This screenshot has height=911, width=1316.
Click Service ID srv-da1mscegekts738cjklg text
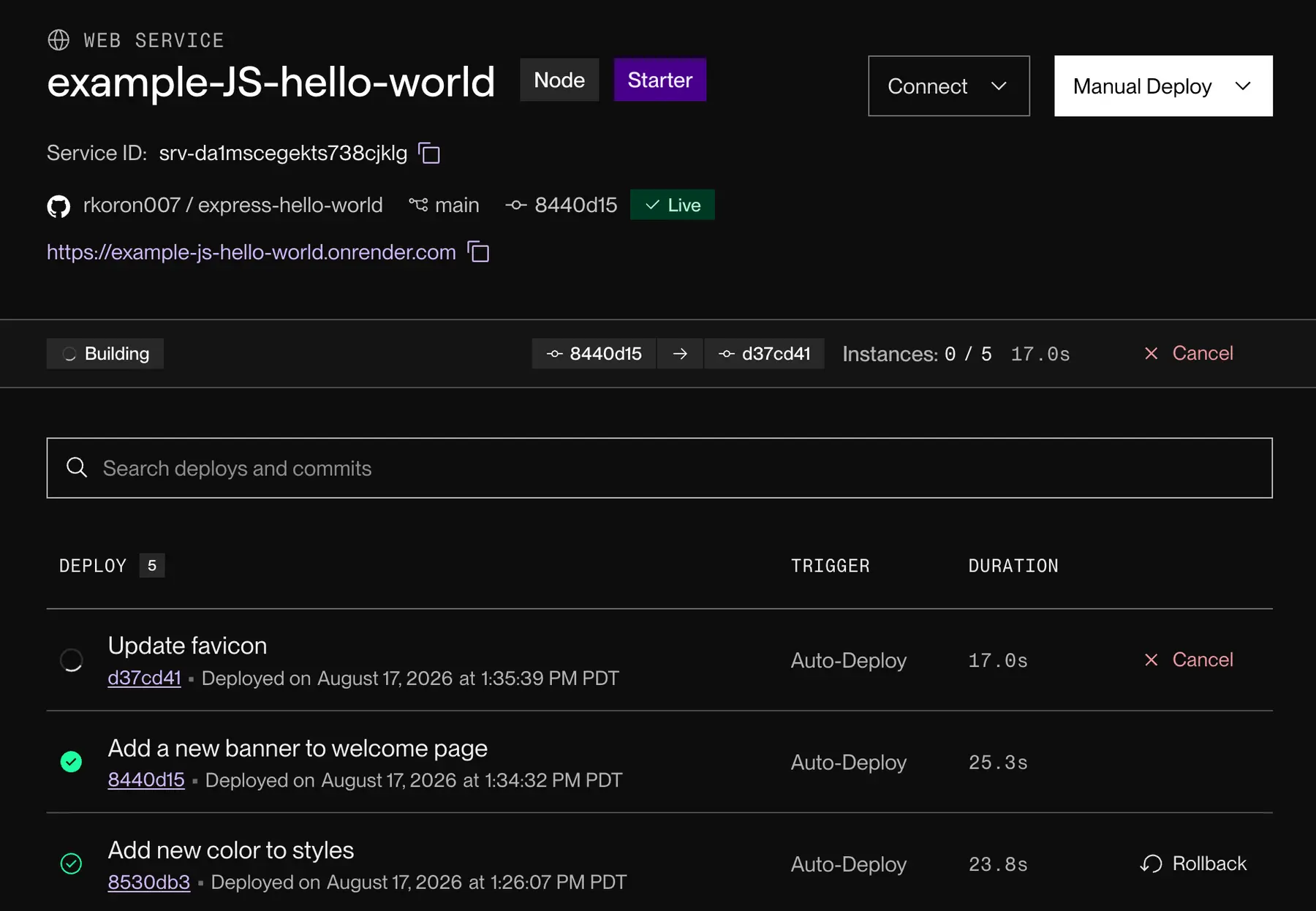pos(283,153)
